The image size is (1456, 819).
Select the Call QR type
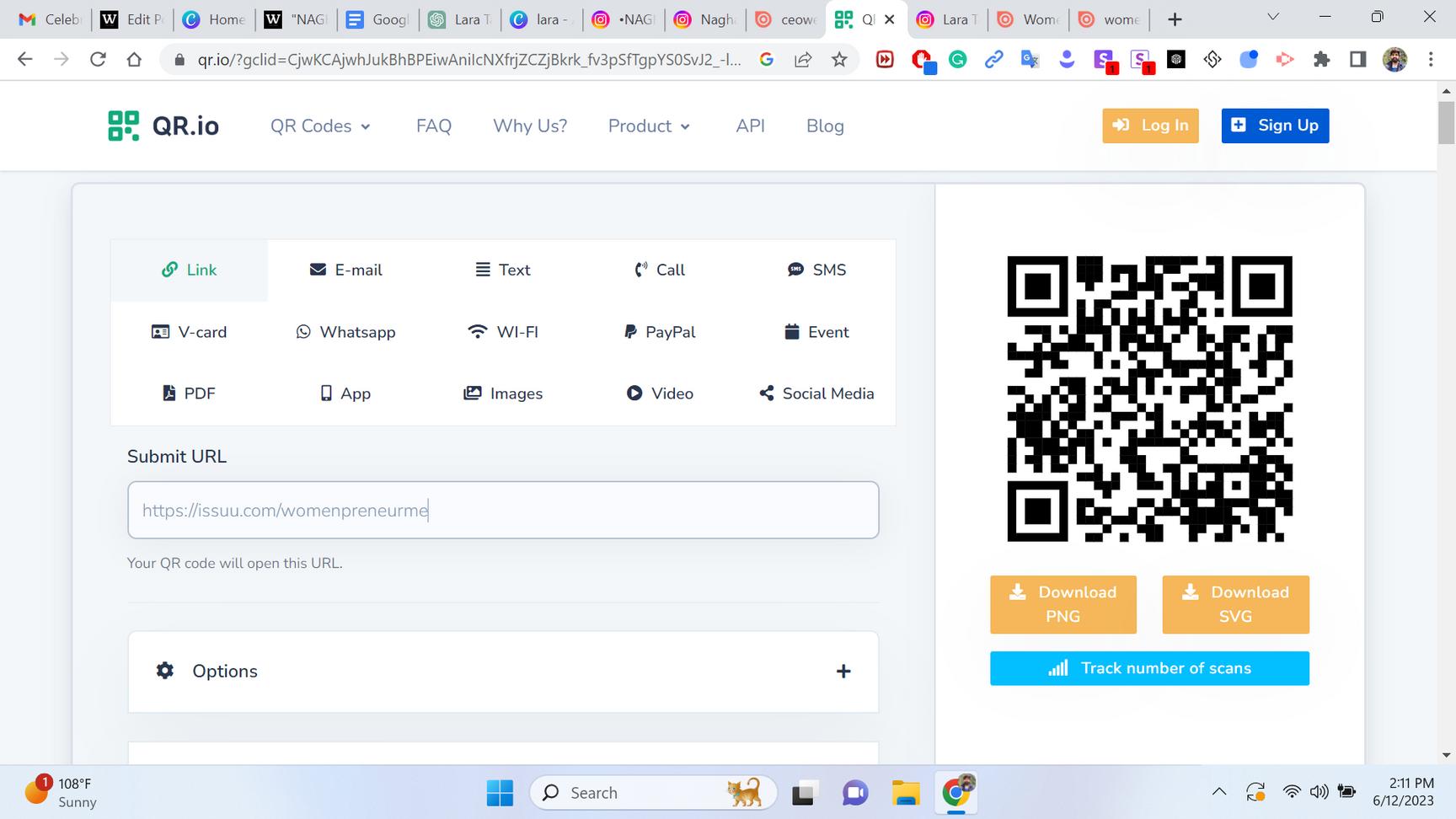coord(660,270)
